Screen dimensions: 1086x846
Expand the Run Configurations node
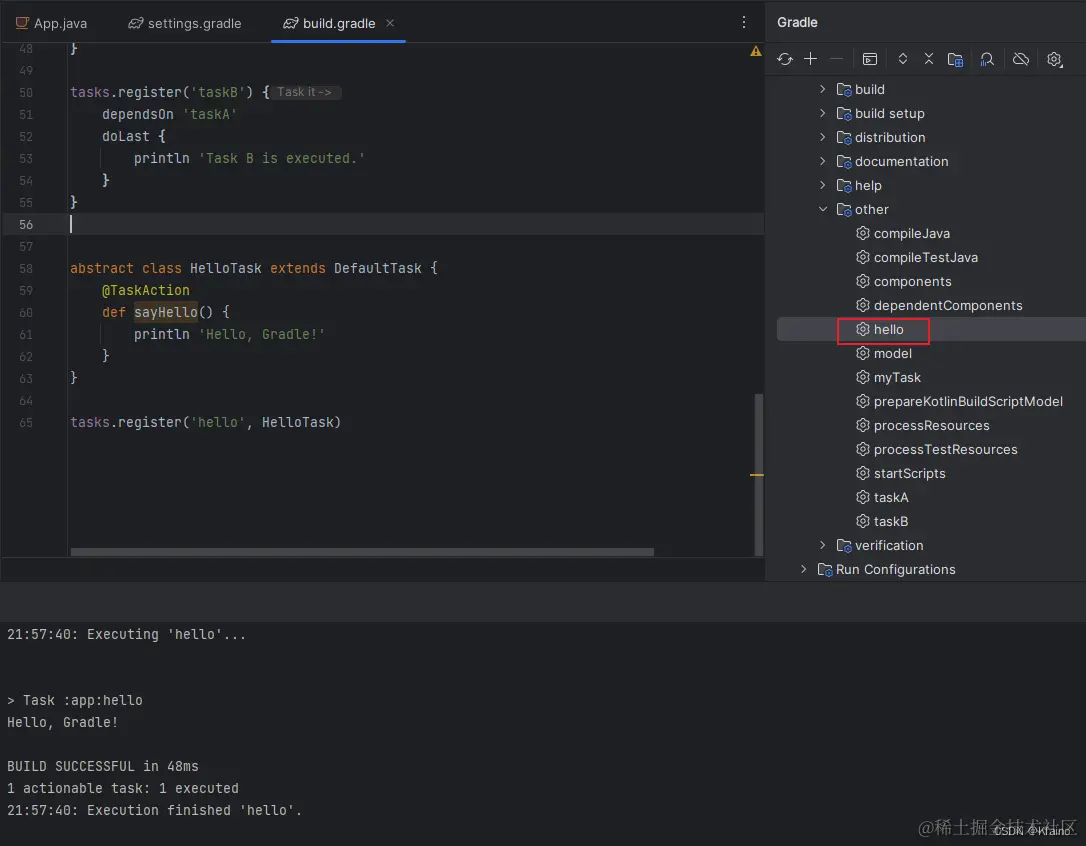[803, 569]
